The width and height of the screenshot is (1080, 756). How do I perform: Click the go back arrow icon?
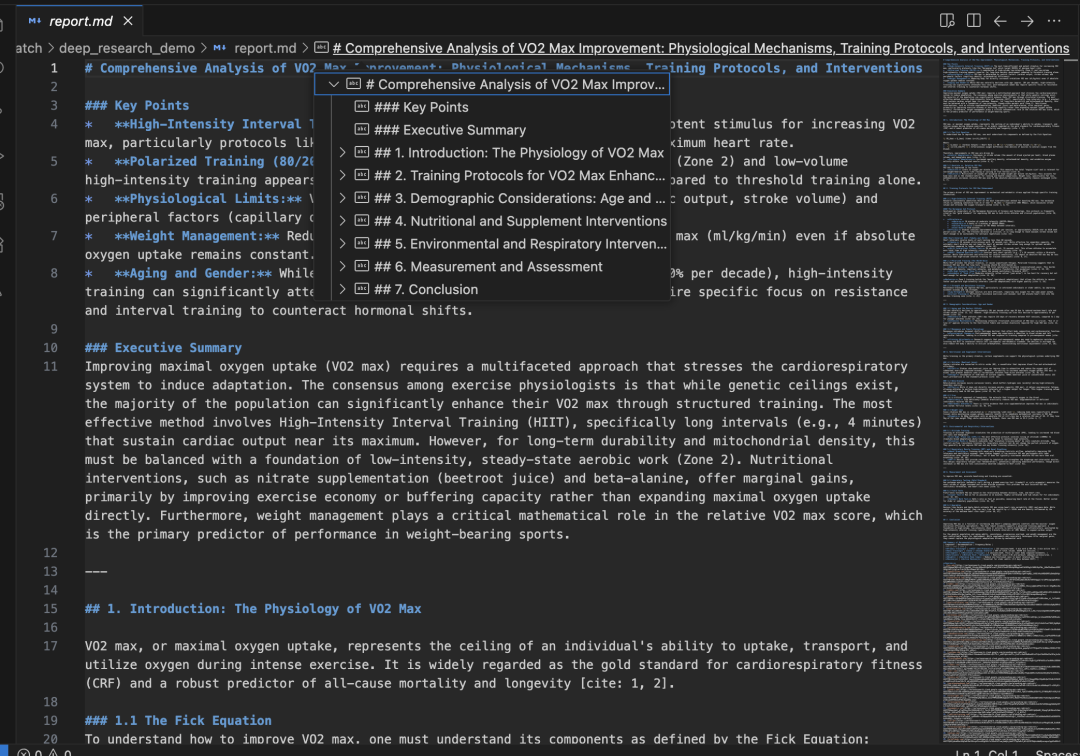tap(1000, 21)
